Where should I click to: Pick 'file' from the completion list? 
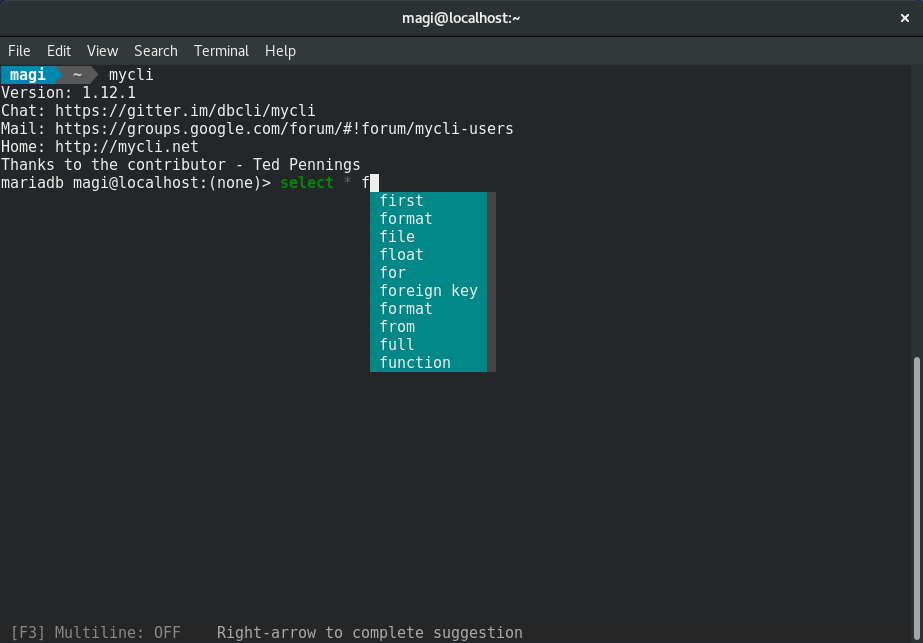(429, 237)
